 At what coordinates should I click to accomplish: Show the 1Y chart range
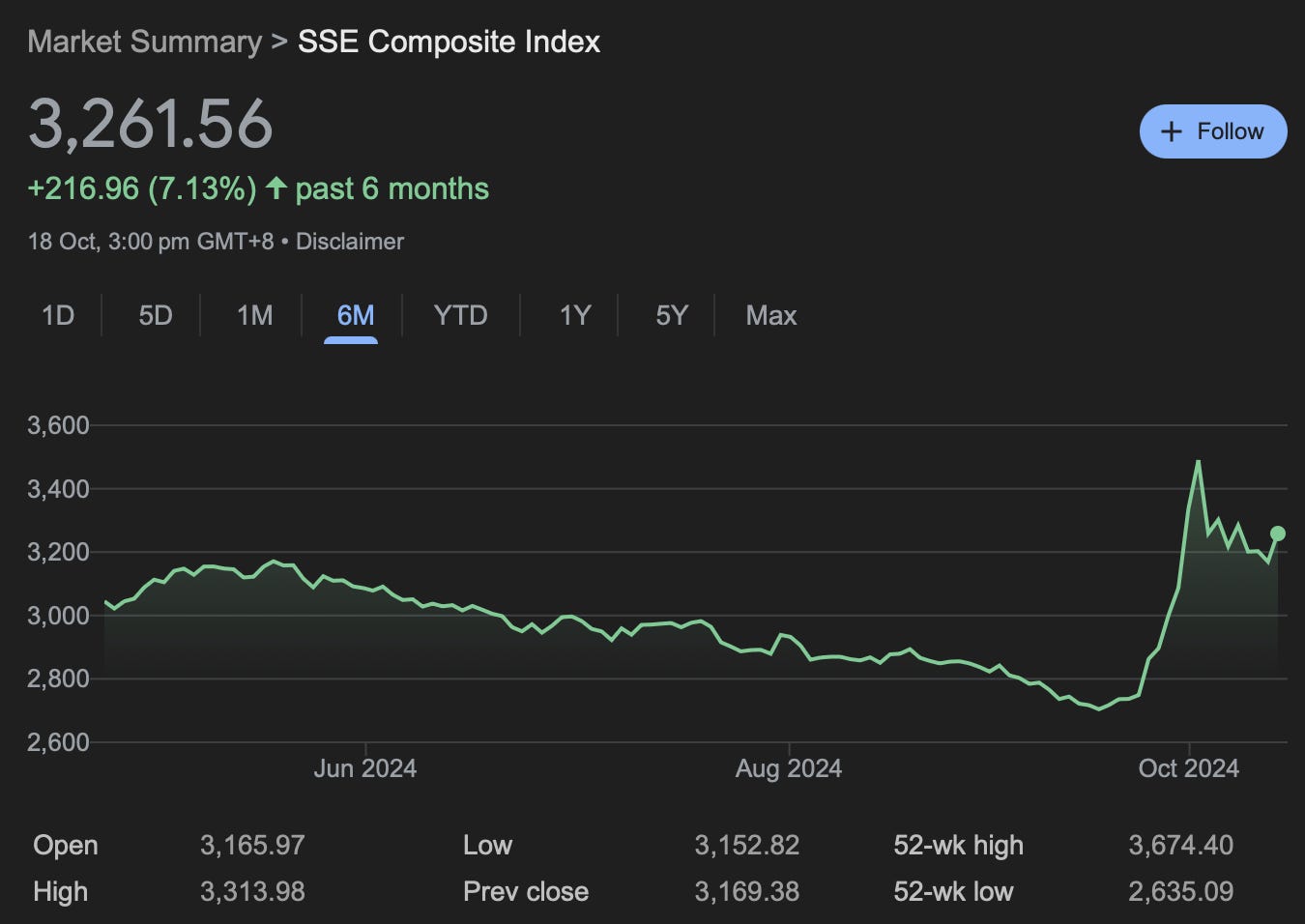(x=575, y=316)
